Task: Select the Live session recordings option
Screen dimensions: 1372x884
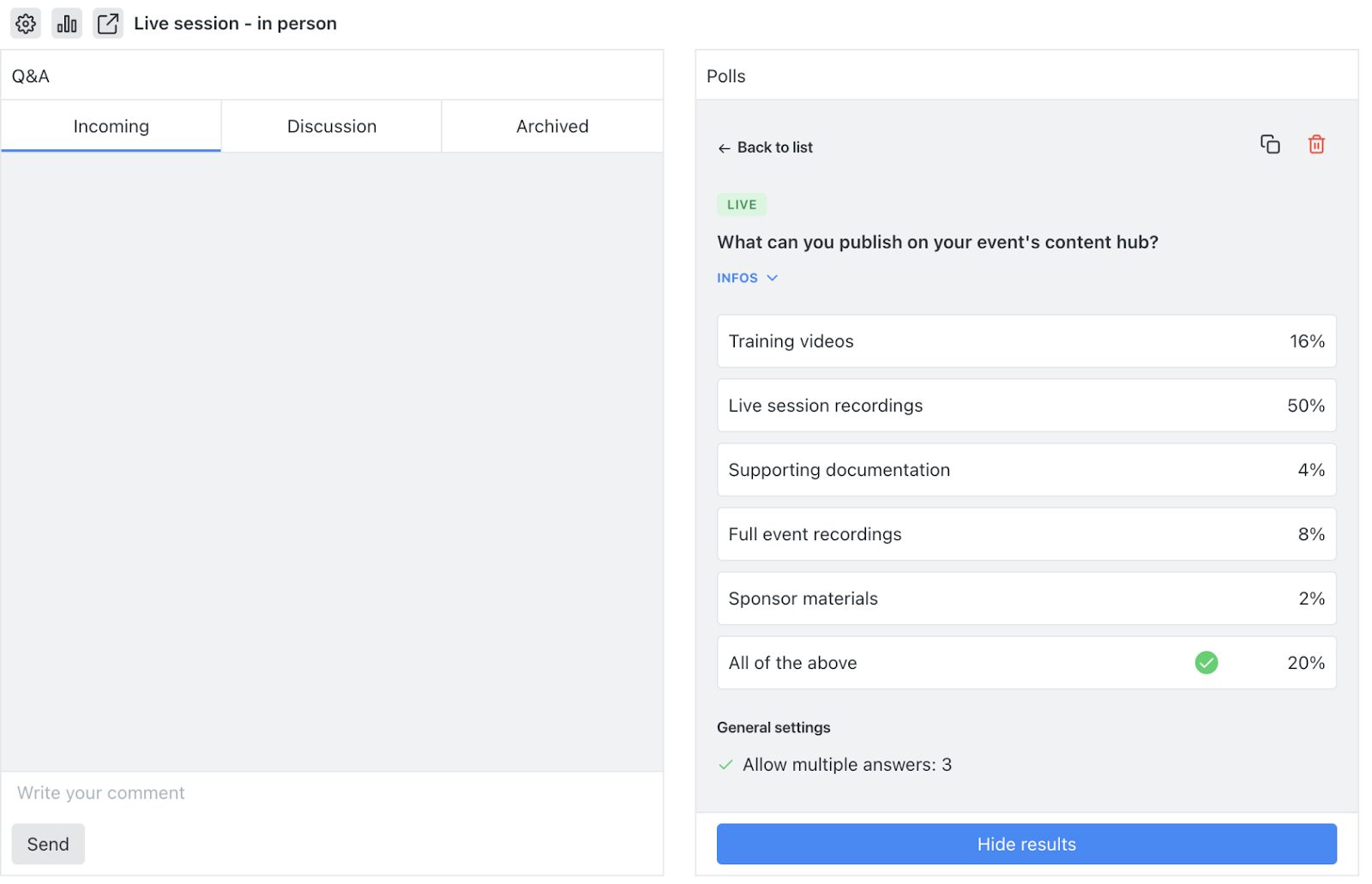Action: (1026, 406)
